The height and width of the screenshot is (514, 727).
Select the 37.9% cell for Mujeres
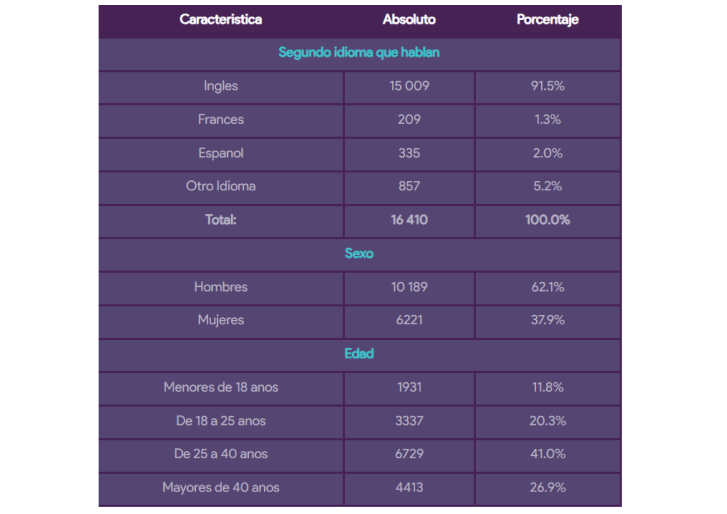[547, 320]
